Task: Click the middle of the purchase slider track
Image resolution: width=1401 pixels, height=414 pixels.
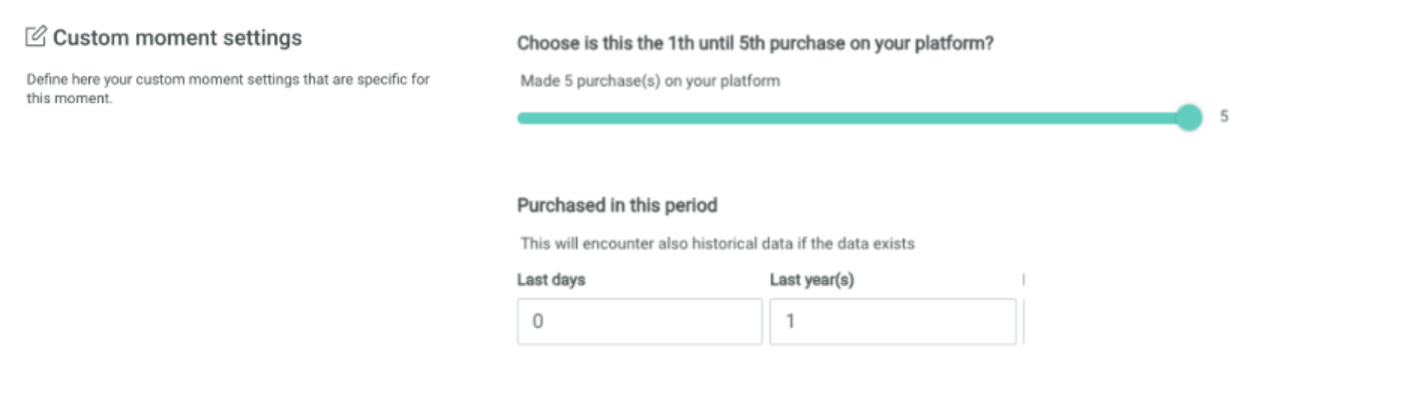Action: pos(850,118)
